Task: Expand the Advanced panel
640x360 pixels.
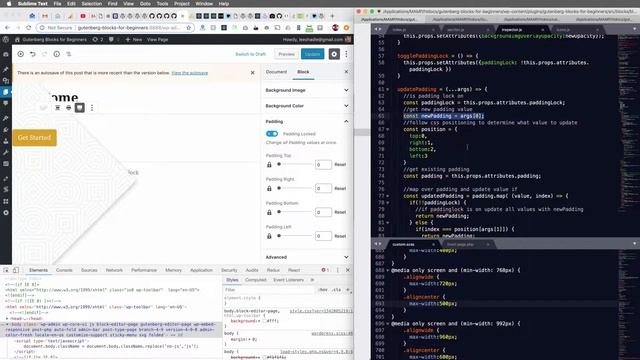Action: coord(307,257)
